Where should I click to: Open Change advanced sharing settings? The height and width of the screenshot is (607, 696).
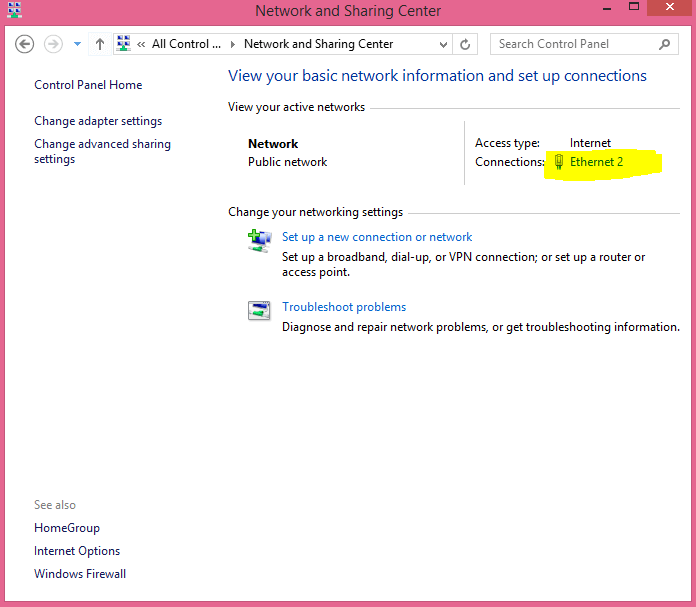[x=102, y=151]
